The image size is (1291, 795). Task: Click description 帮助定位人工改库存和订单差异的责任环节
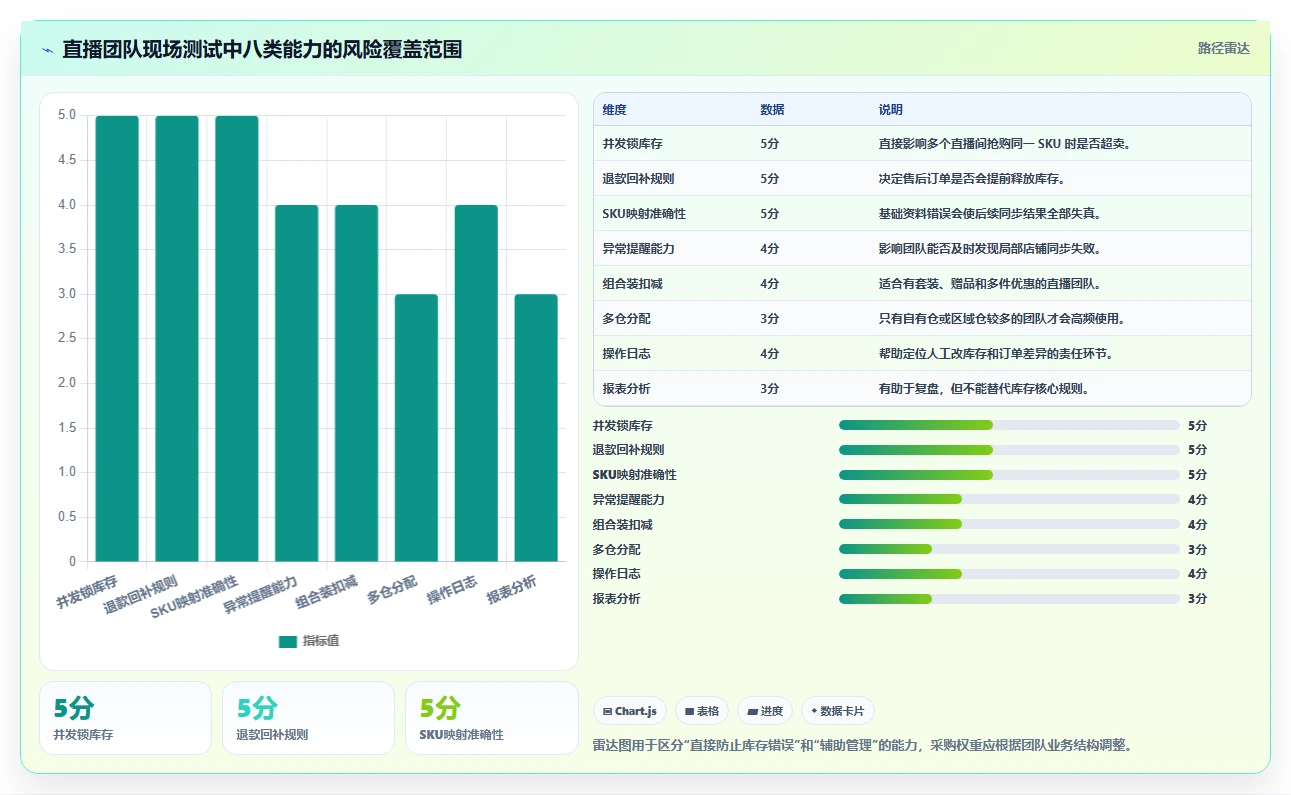996,354
